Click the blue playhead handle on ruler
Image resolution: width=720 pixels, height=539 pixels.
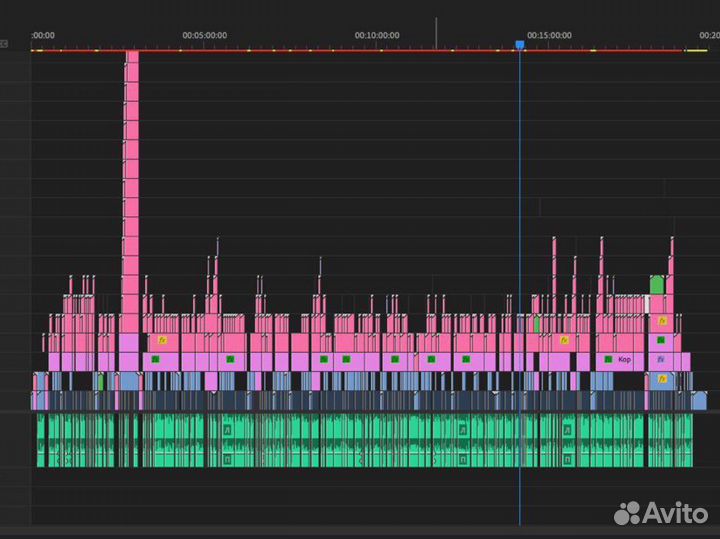pyautogui.click(x=519, y=45)
